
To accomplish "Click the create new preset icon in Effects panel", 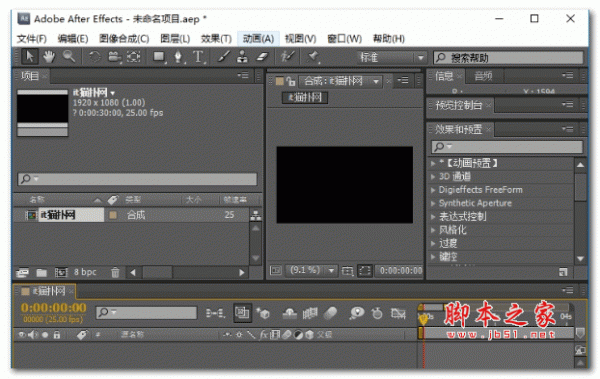I will (x=563, y=272).
